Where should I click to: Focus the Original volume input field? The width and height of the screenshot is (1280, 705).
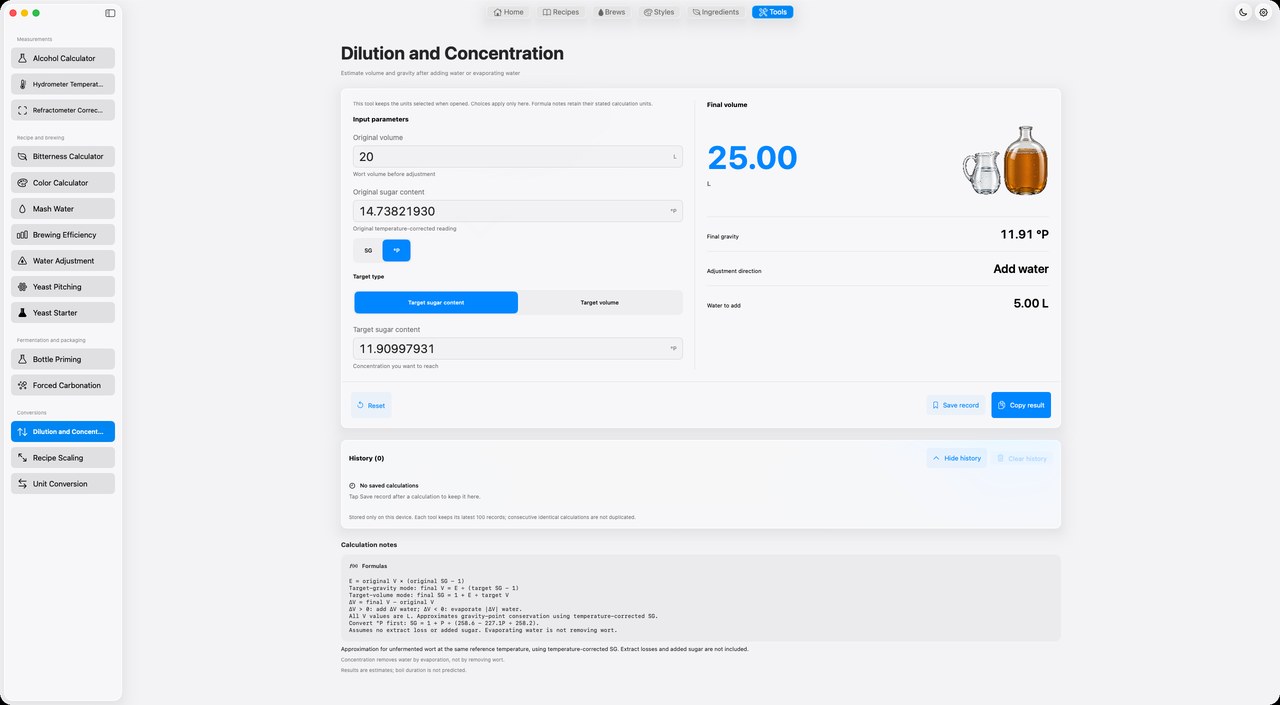tap(518, 157)
